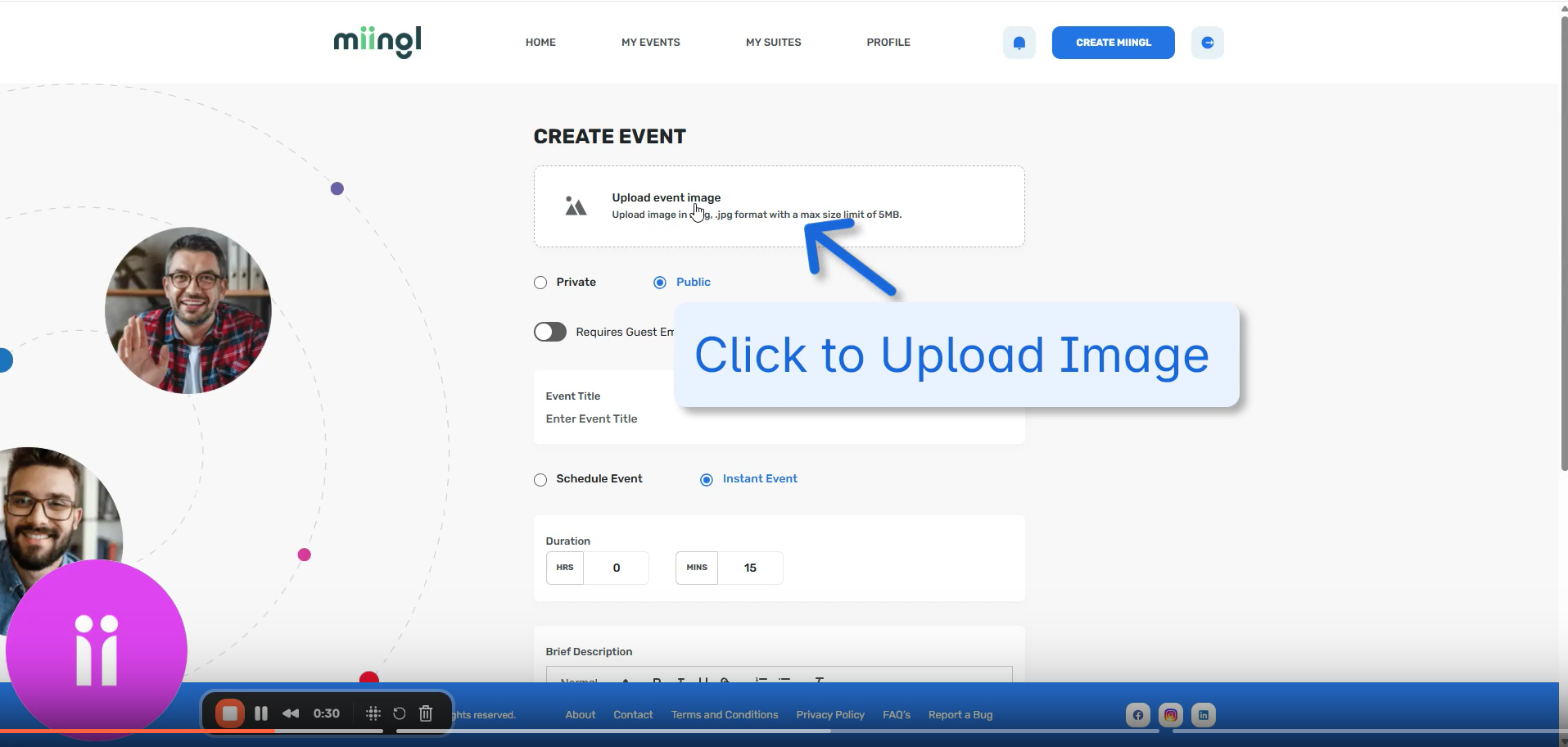Viewport: 1568px width, 747px height.
Task: Stop the recording with red stop button
Action: click(230, 713)
